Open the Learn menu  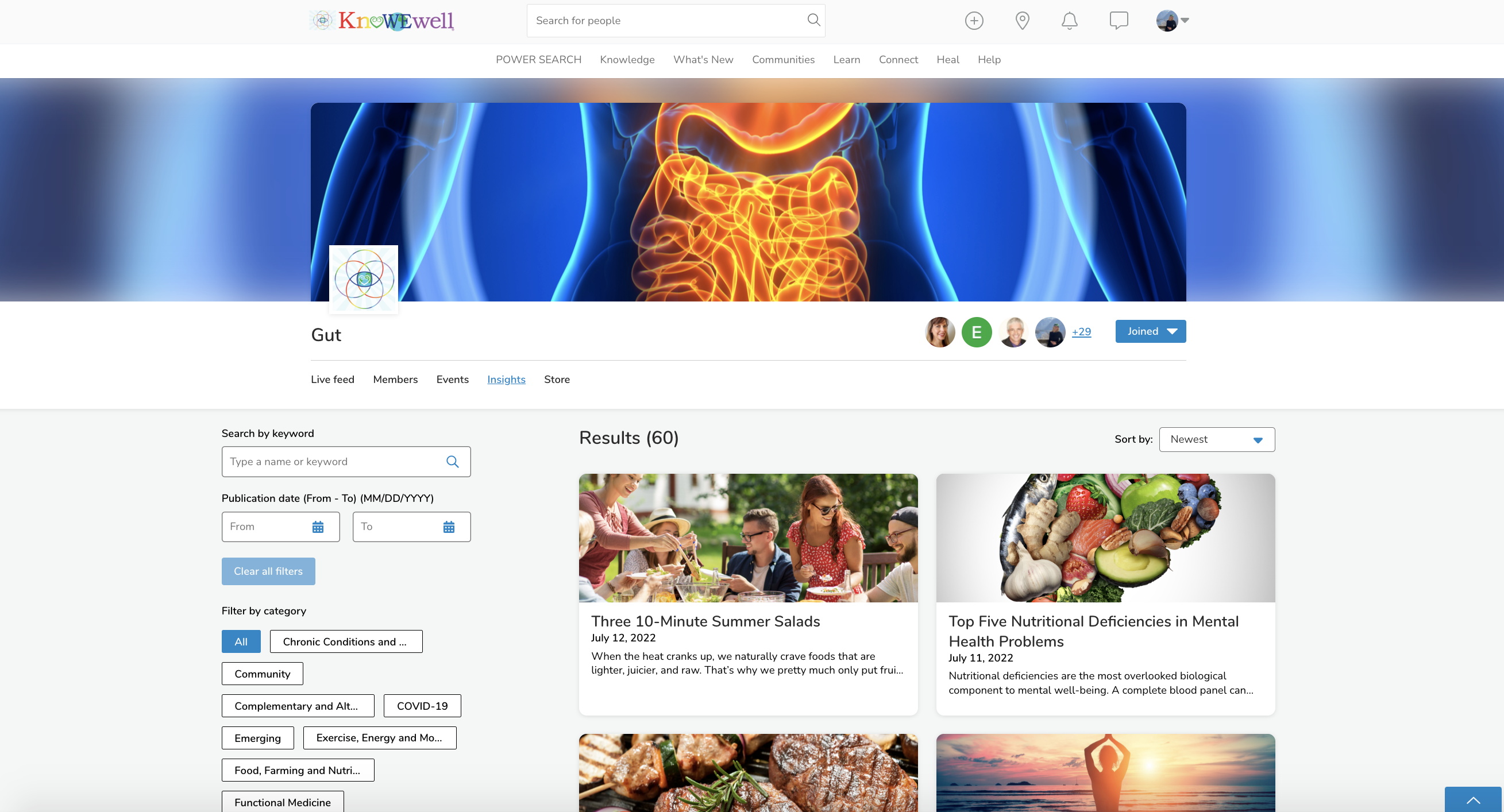[847, 60]
